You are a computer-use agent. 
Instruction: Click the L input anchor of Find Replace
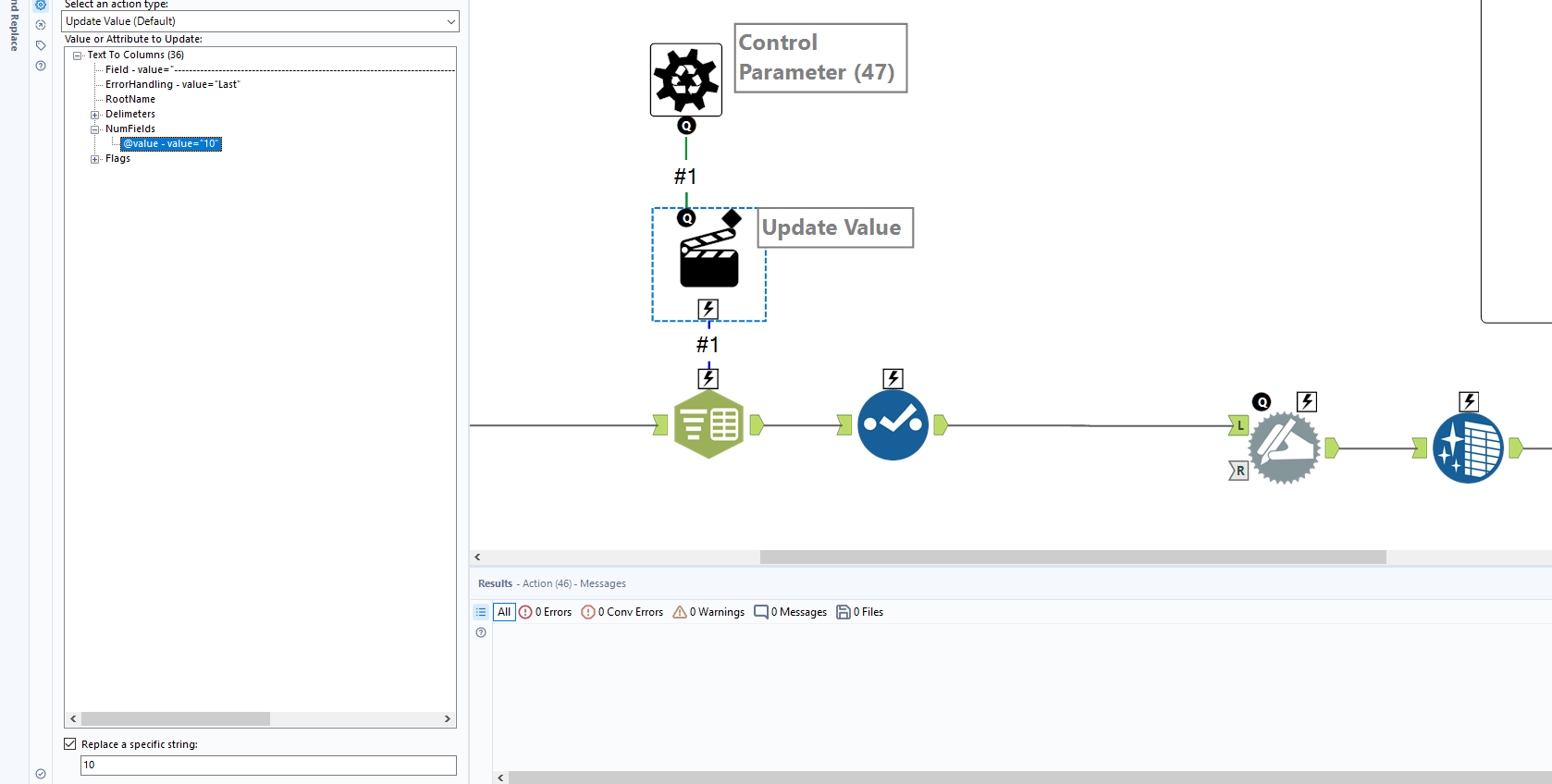(1238, 425)
